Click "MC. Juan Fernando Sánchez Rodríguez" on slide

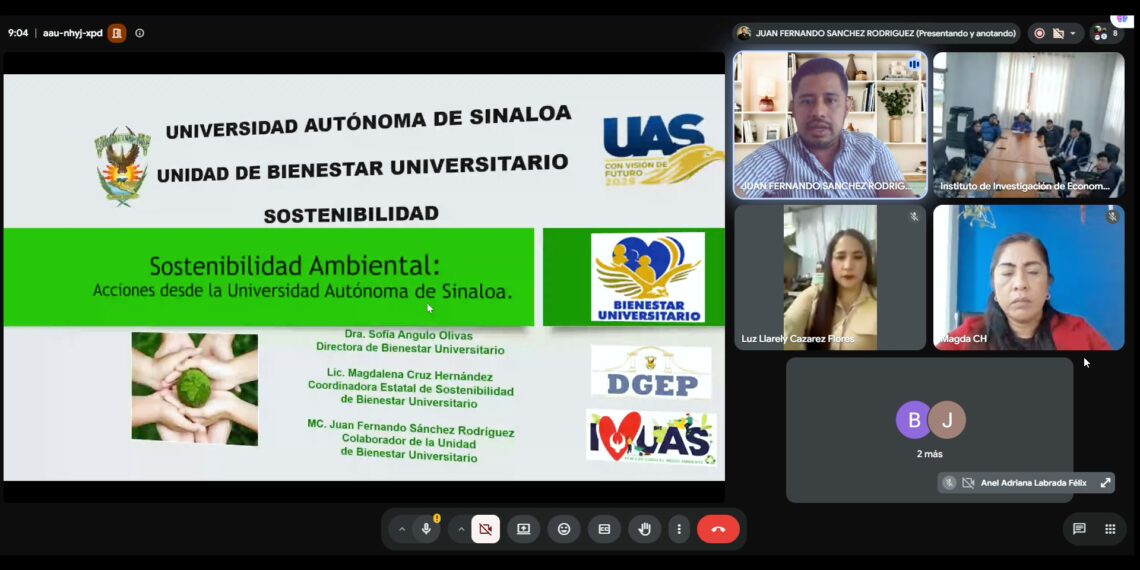[411, 427]
